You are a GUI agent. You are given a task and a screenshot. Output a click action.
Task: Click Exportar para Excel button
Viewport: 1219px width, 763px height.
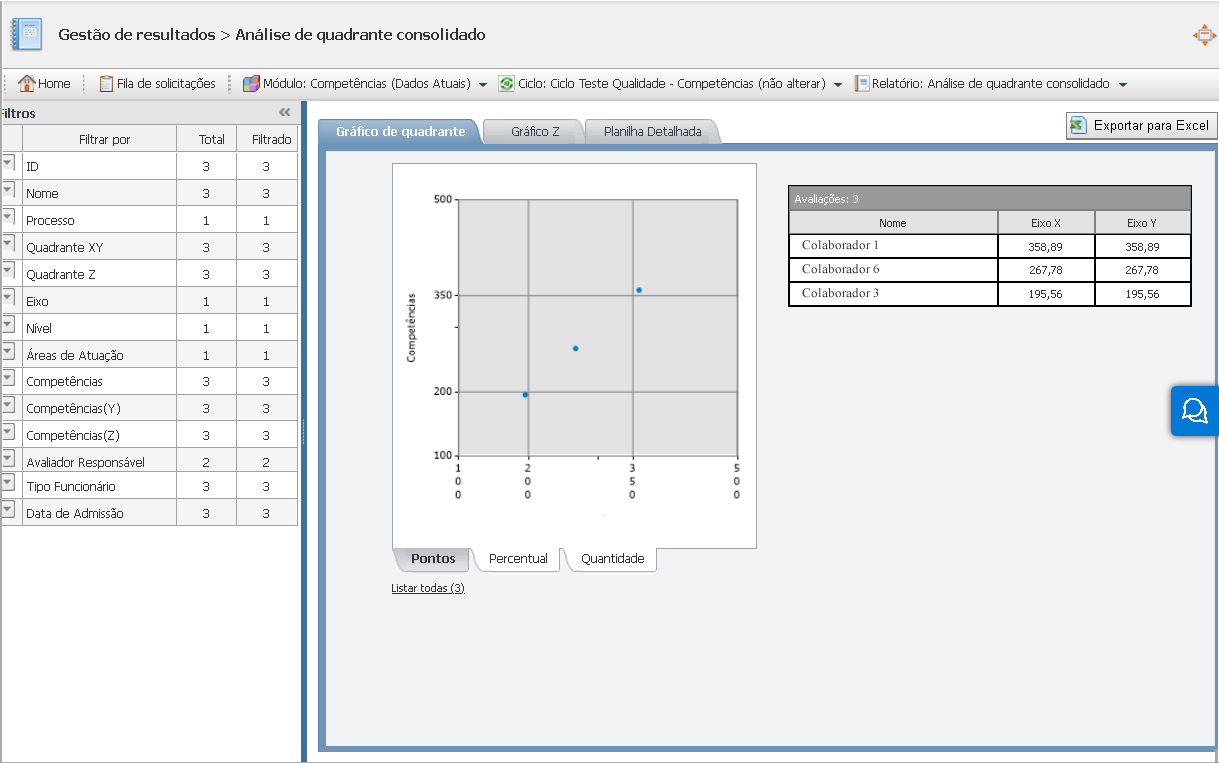click(x=1141, y=126)
